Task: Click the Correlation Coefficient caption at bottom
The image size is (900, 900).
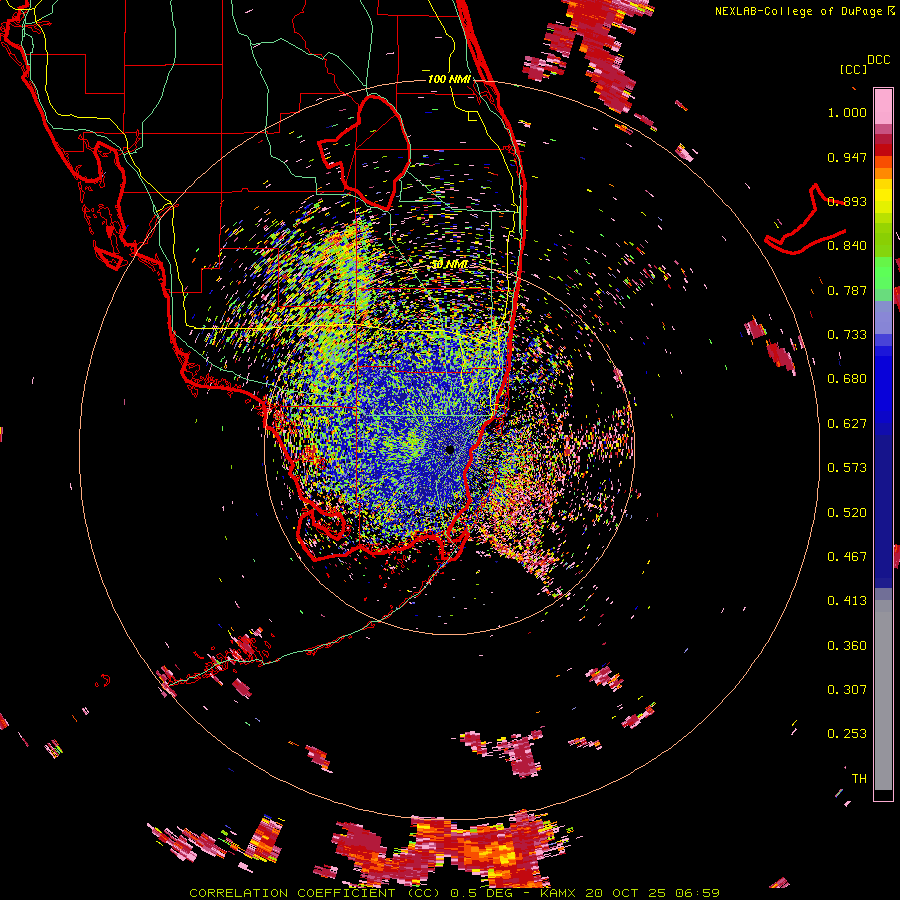Action: tap(454, 893)
